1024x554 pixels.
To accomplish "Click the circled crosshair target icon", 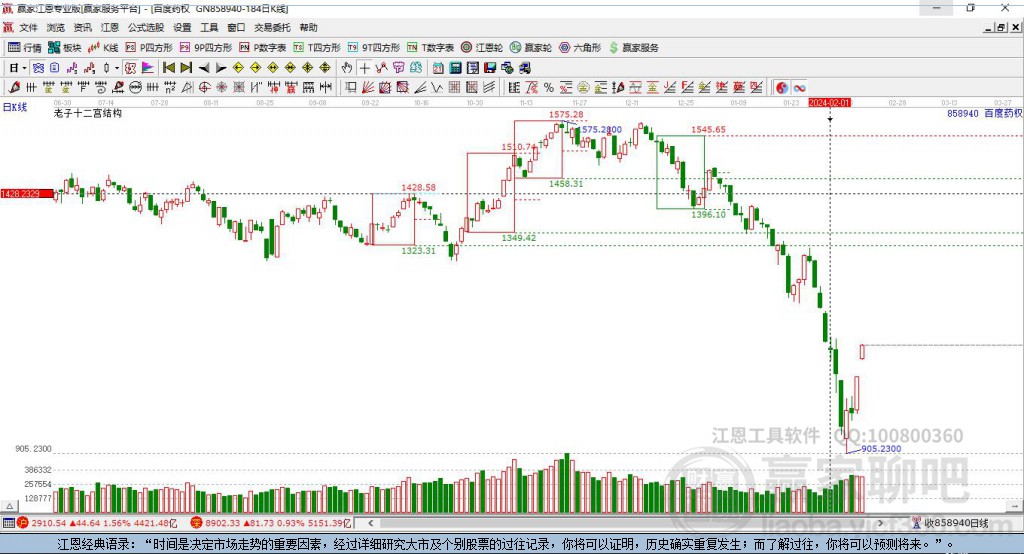I will [204, 88].
